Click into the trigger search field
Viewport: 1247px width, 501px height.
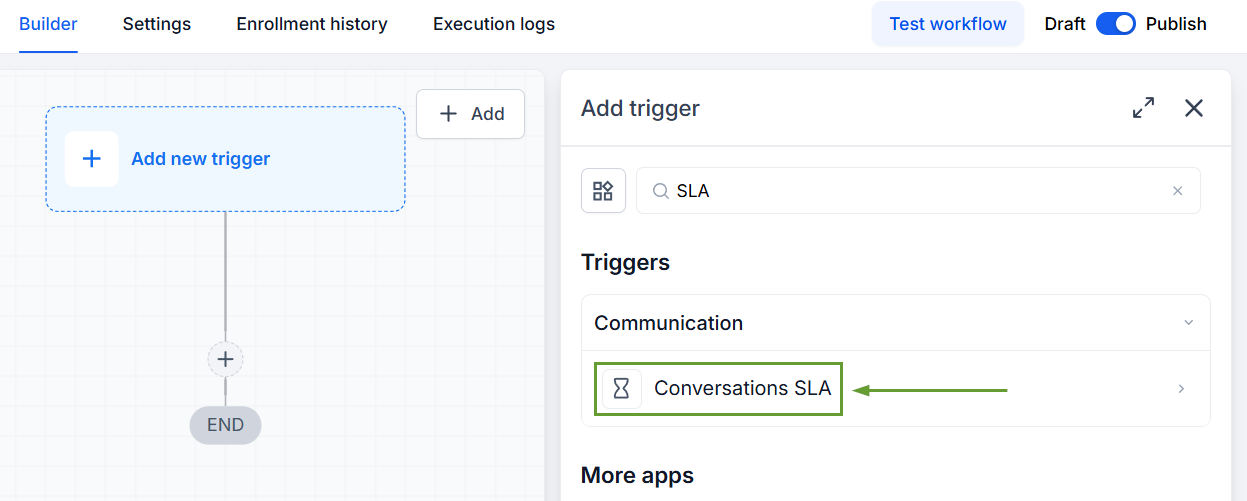(918, 190)
